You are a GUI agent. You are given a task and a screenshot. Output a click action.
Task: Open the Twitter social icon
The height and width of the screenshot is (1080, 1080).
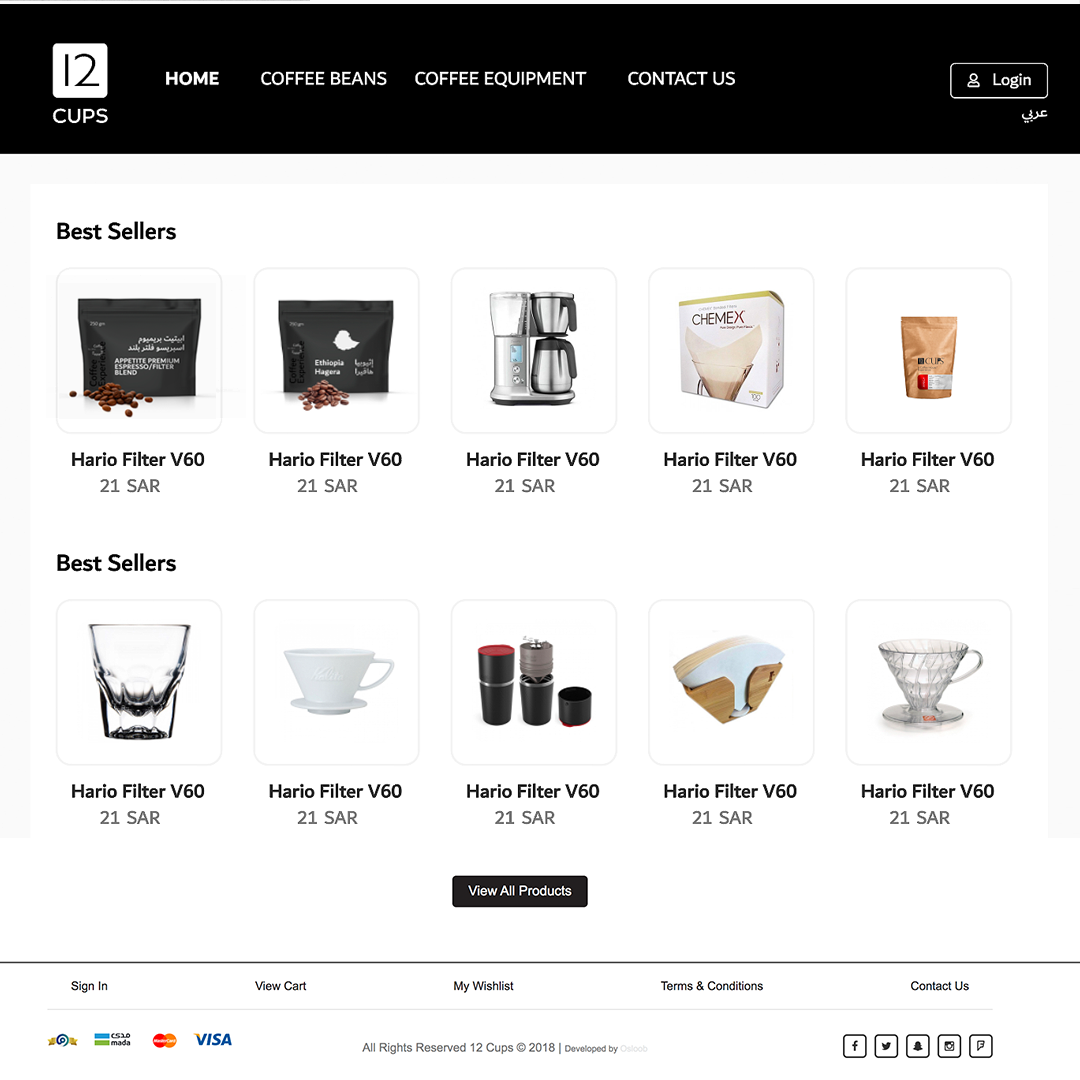click(886, 1046)
